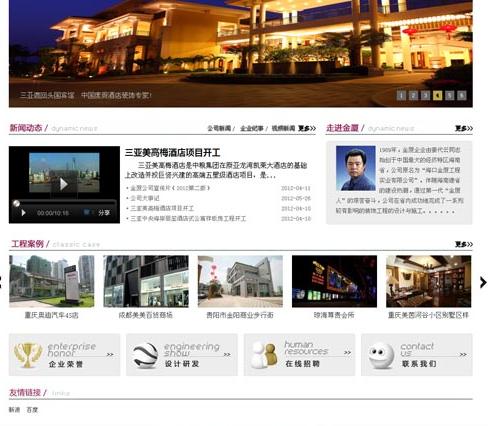
Task: Open the 公司大事记 news item
Action: click(x=145, y=198)
